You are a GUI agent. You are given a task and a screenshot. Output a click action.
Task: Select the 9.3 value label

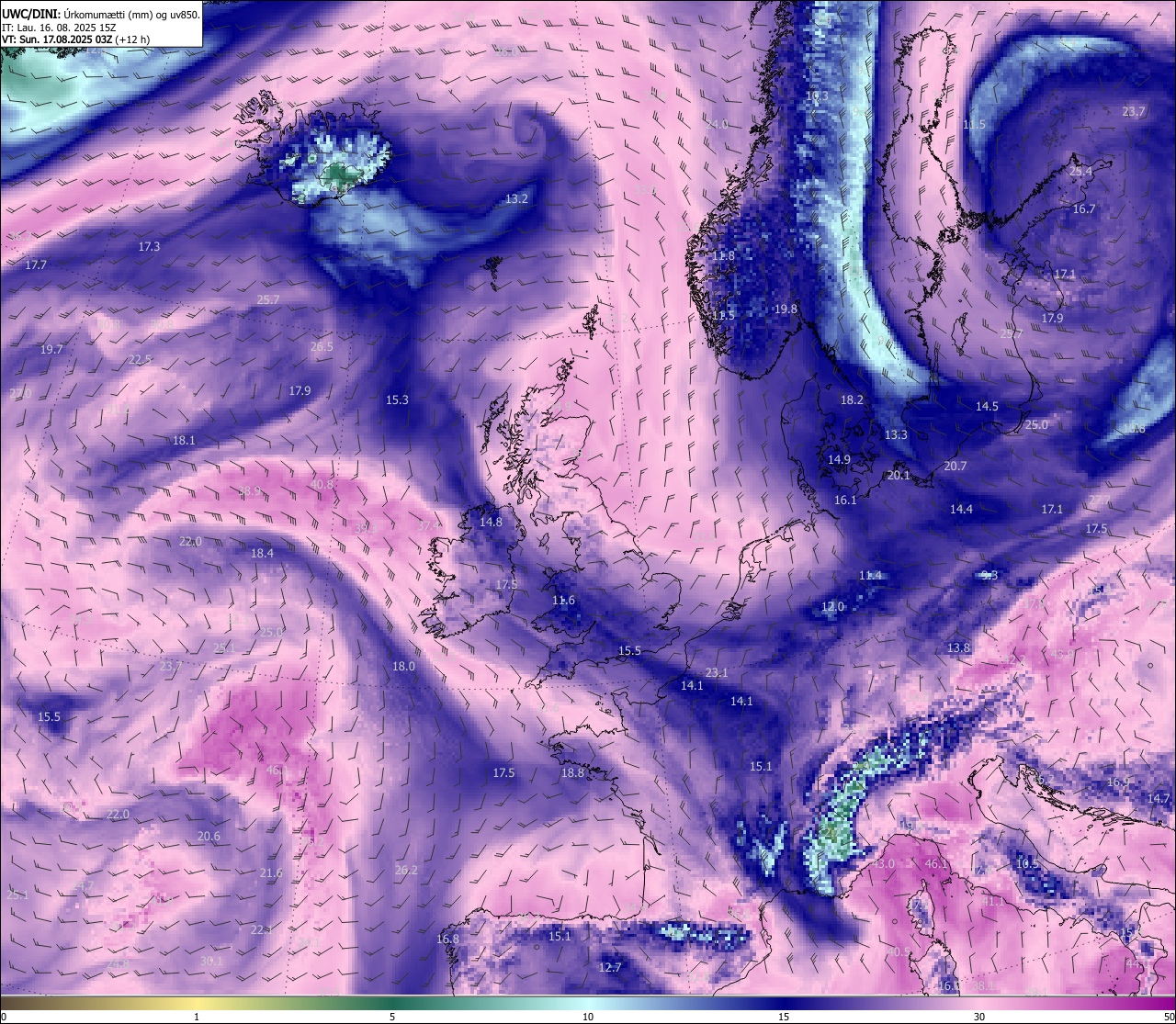tap(989, 576)
